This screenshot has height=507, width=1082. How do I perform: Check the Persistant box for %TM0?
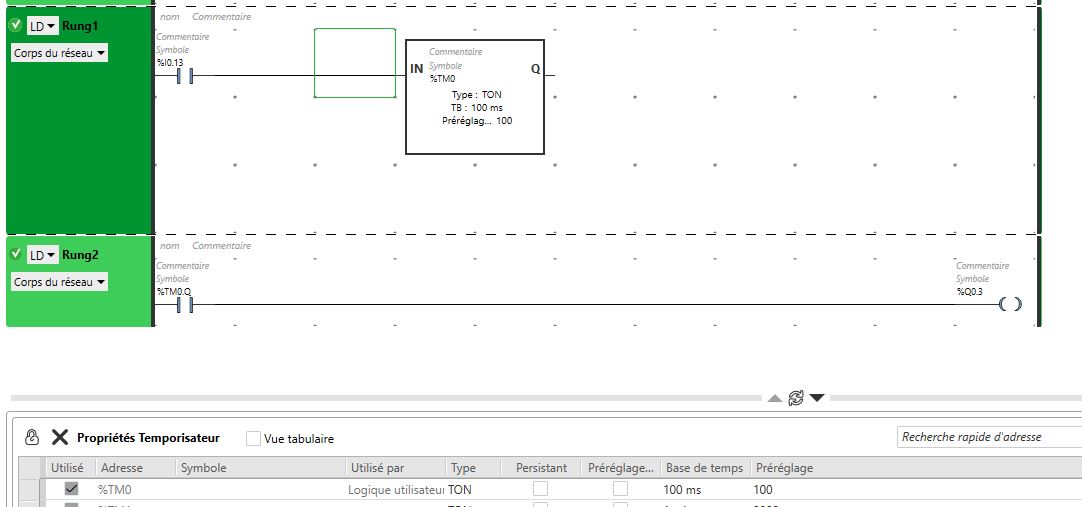coord(540,489)
